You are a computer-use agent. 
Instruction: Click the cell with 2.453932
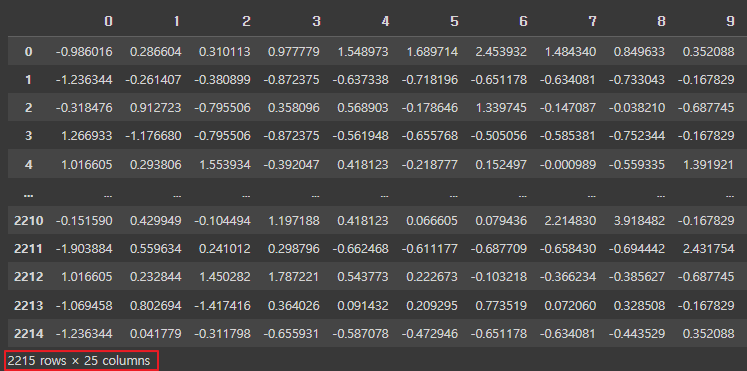point(501,51)
